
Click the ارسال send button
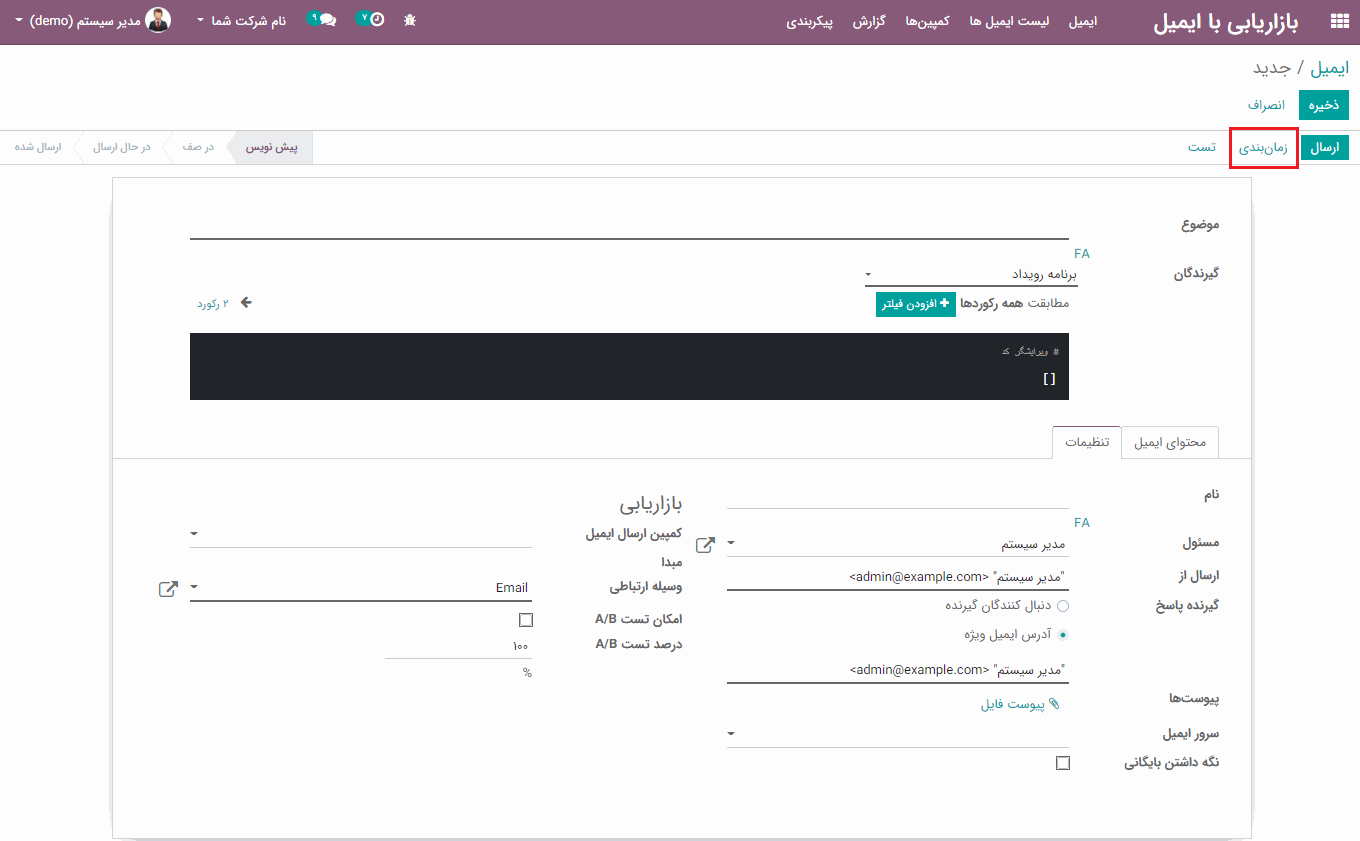(x=1324, y=147)
